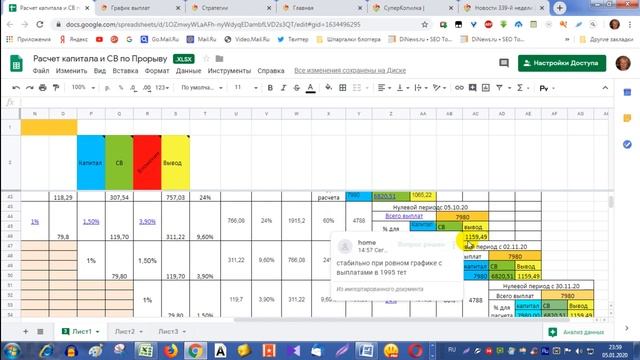This screenshot has height=360, width=640.
Task: Open the Справка menu
Action: [x=271, y=71]
